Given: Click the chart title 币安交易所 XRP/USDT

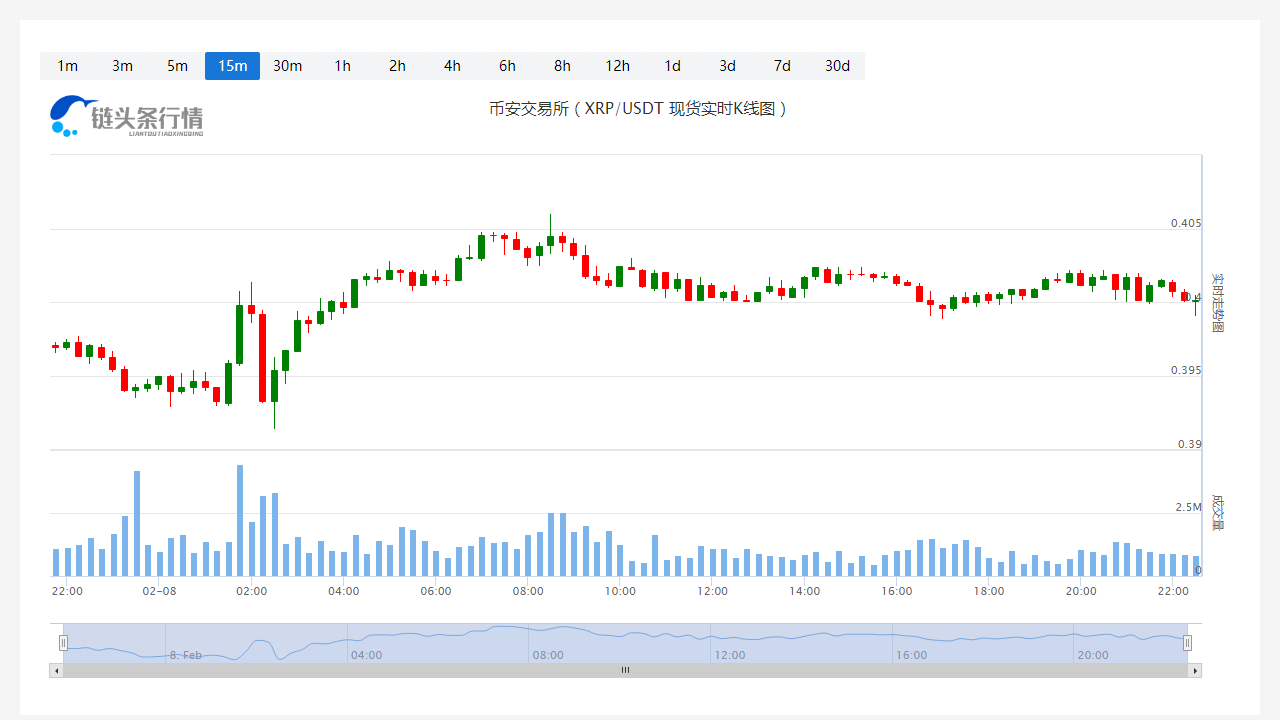Looking at the screenshot, I should (x=639, y=109).
